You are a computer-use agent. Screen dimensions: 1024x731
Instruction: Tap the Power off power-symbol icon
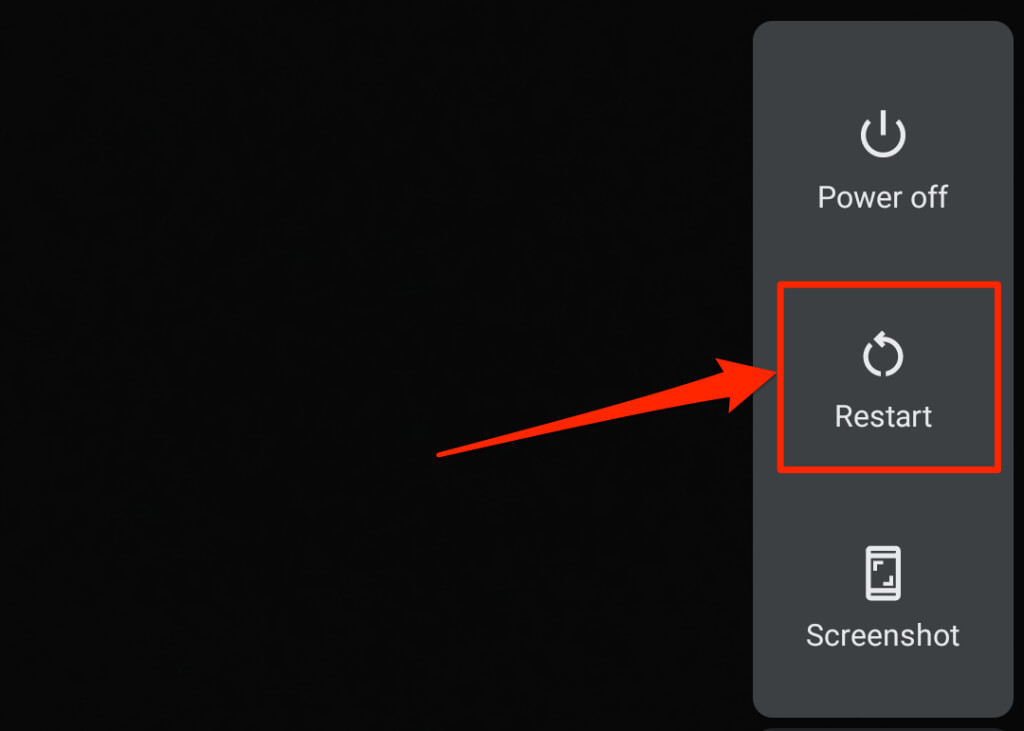[883, 134]
